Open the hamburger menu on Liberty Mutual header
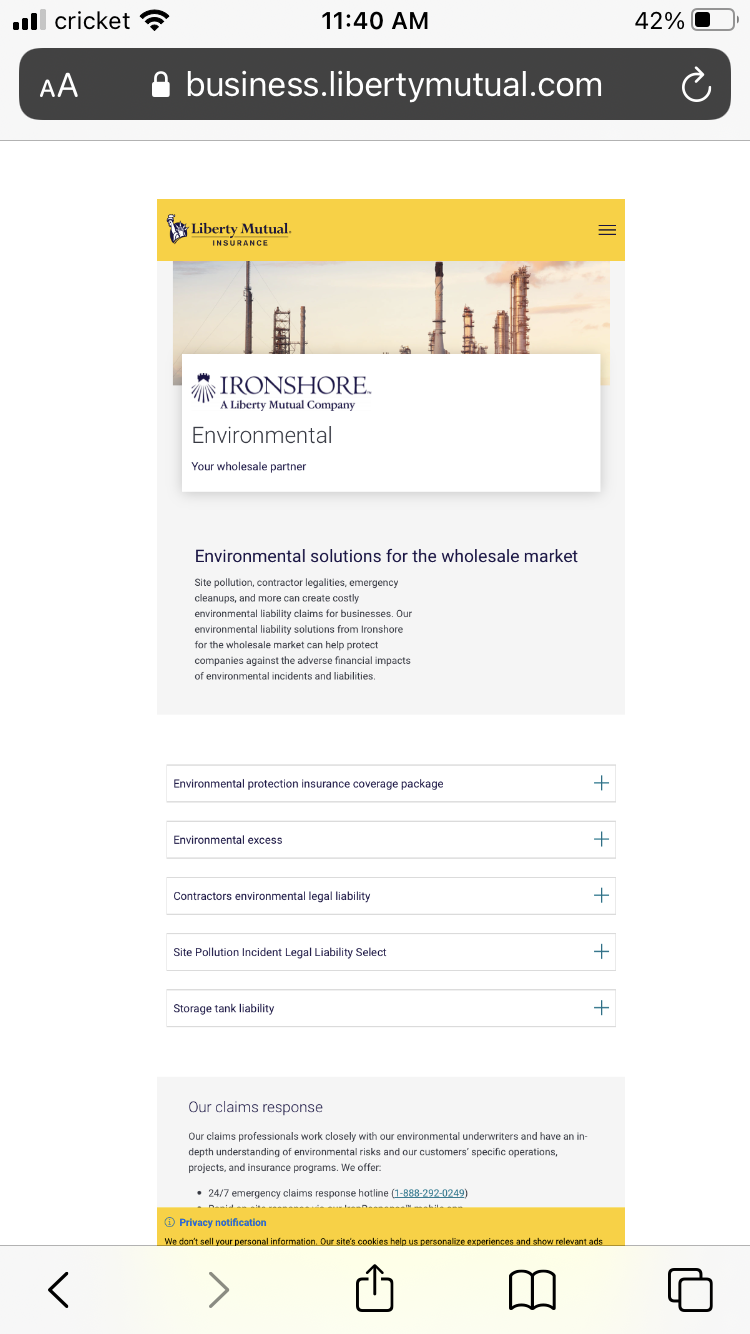Viewport: 750px width, 1334px height. pyautogui.click(x=606, y=230)
